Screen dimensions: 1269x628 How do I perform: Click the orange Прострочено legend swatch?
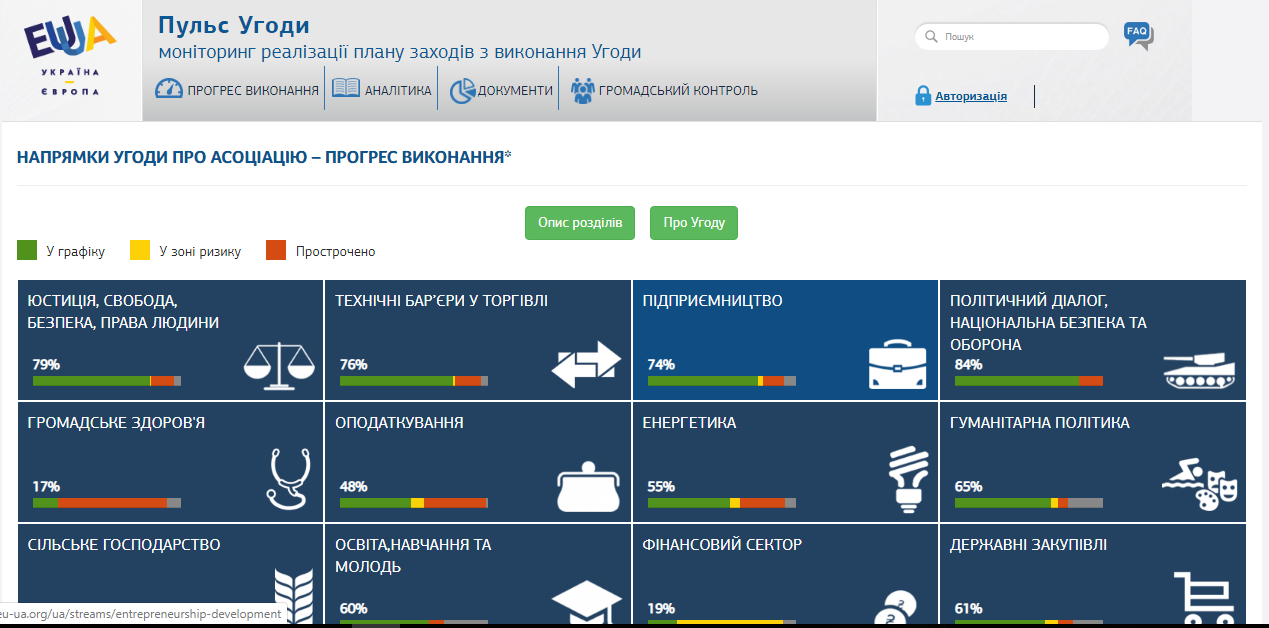click(x=276, y=251)
